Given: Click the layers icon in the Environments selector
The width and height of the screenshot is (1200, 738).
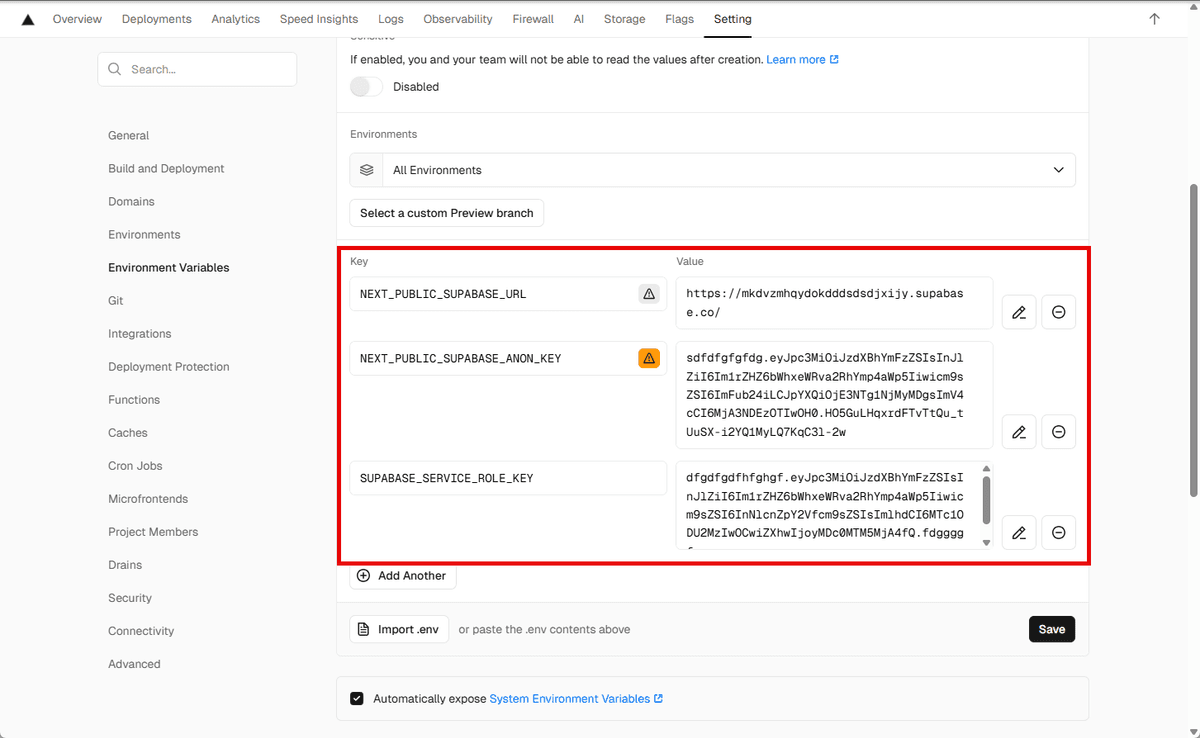Looking at the screenshot, I should [x=366, y=169].
